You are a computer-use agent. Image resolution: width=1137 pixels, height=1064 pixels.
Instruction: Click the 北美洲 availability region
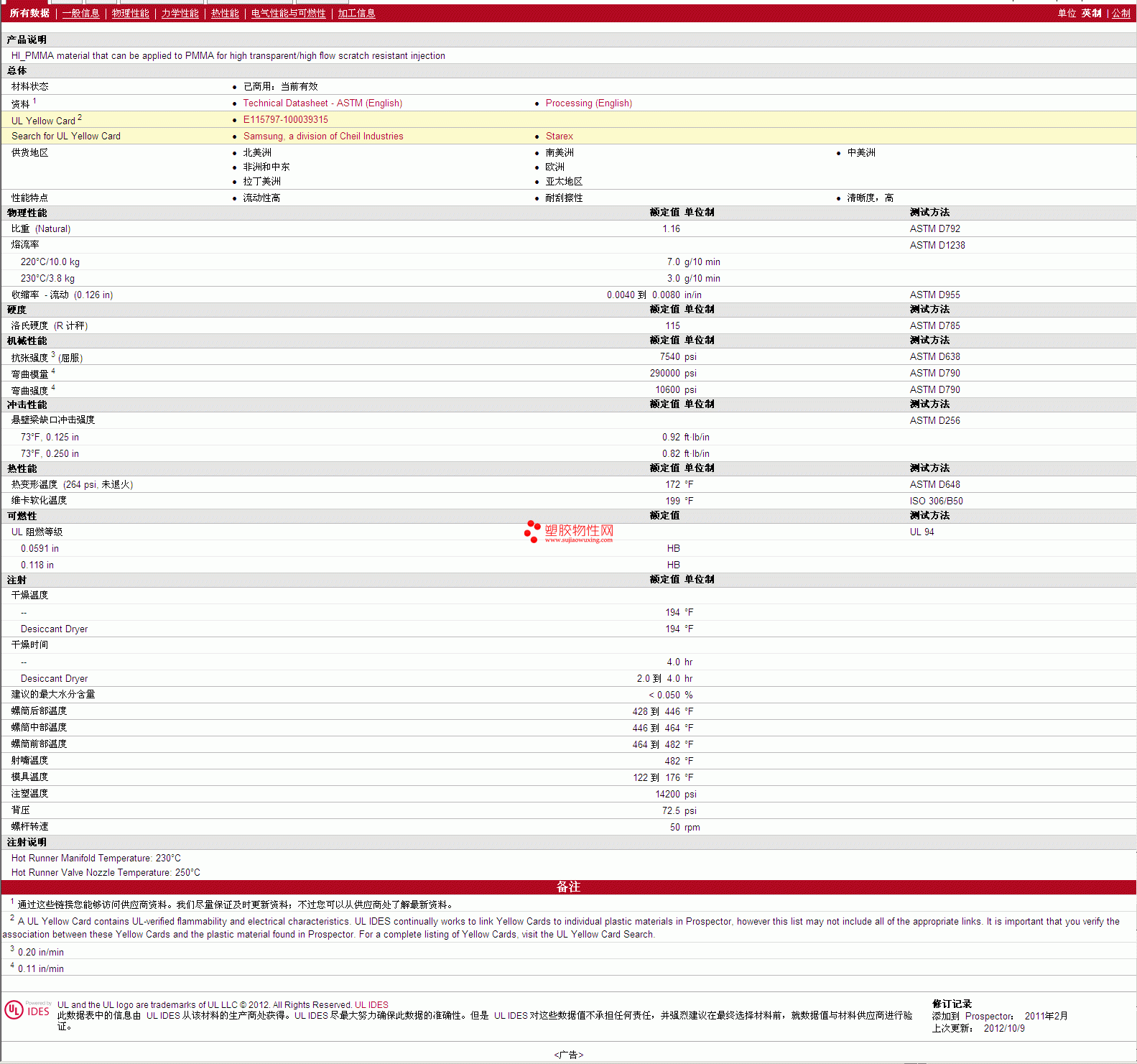(257, 152)
